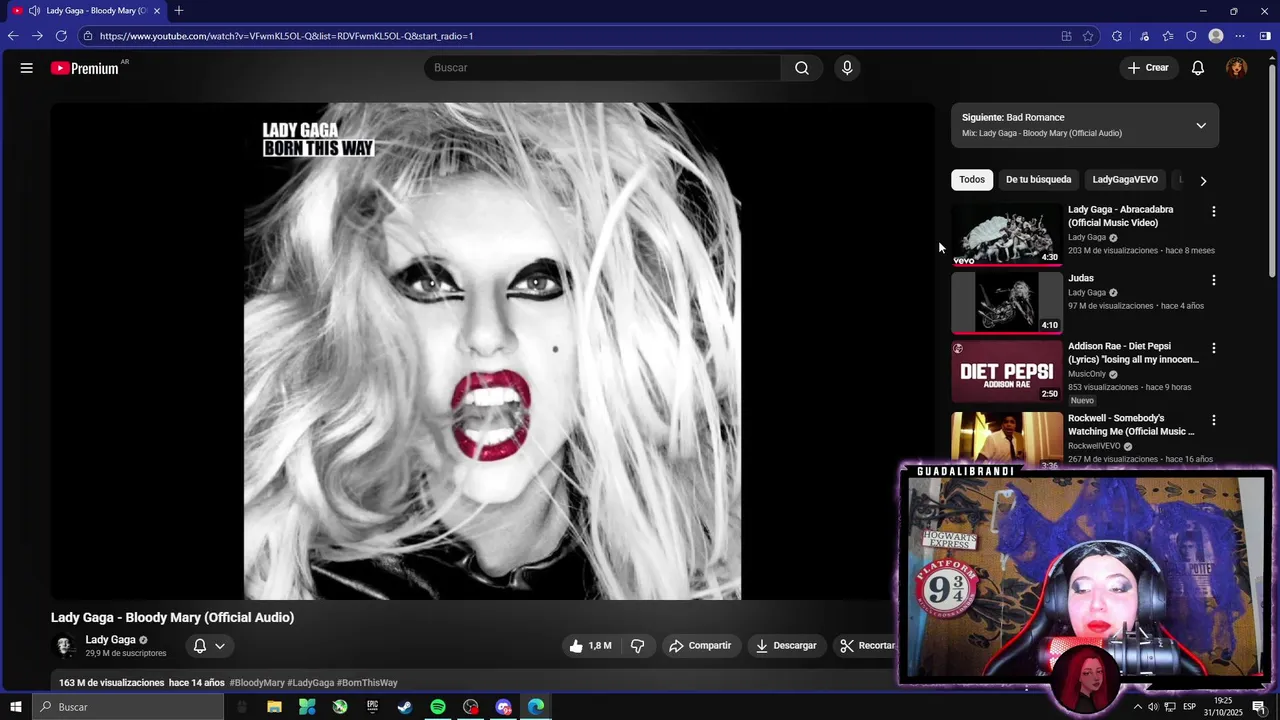This screenshot has width=1280, height=720.
Task: Select the De tu búsqueda chip
Action: (x=1038, y=180)
